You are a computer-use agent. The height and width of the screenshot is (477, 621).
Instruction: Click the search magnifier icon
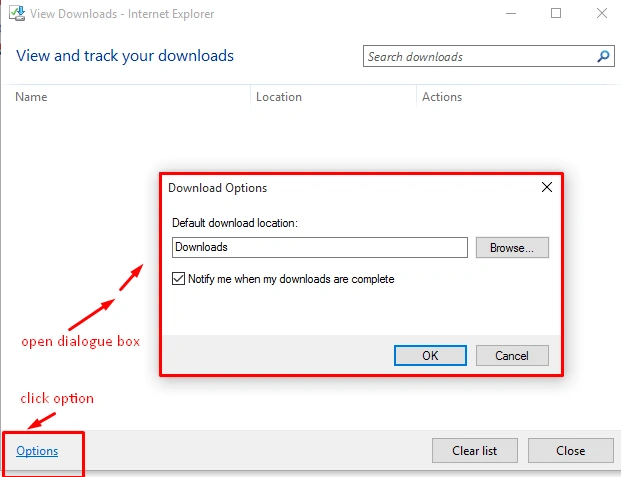[603, 56]
